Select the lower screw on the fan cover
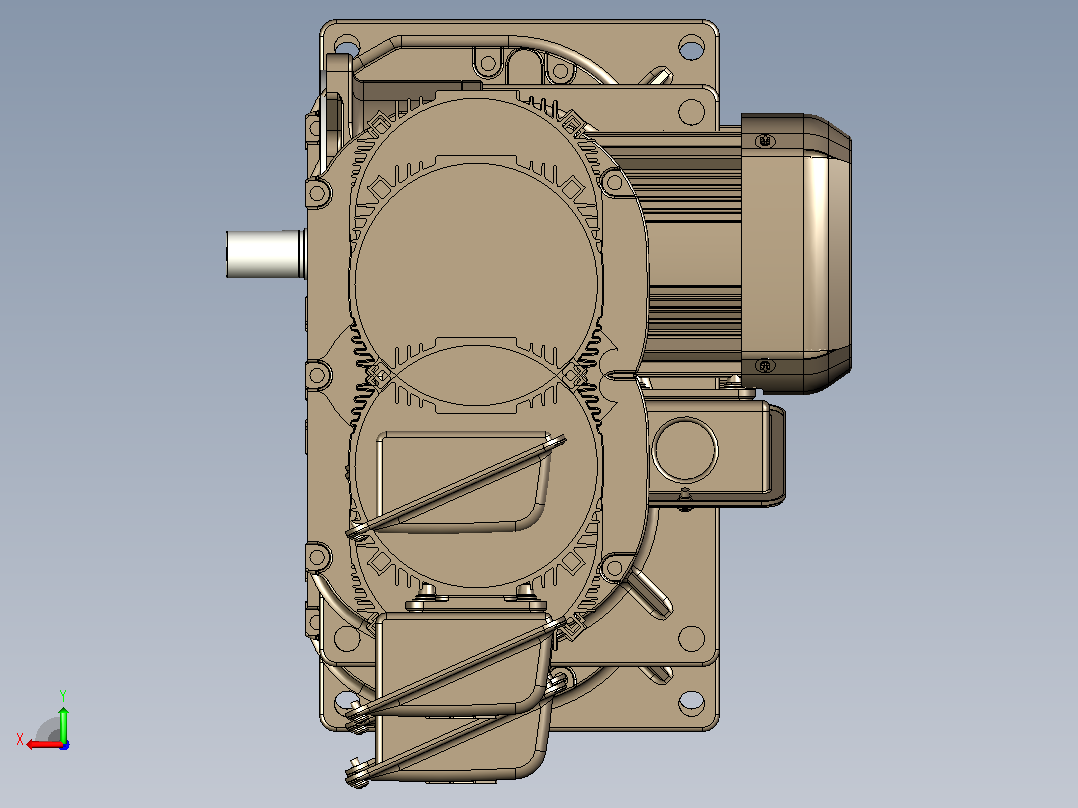Screen dimensions: 1078x808 765,365
